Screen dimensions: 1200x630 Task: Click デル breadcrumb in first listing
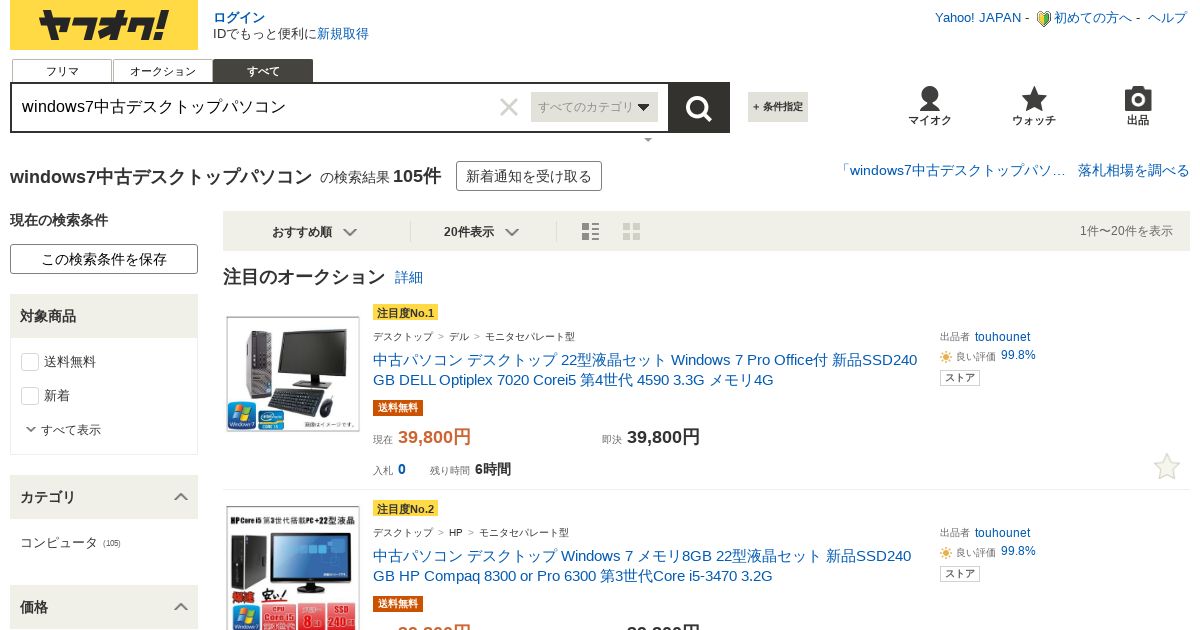[x=459, y=337]
